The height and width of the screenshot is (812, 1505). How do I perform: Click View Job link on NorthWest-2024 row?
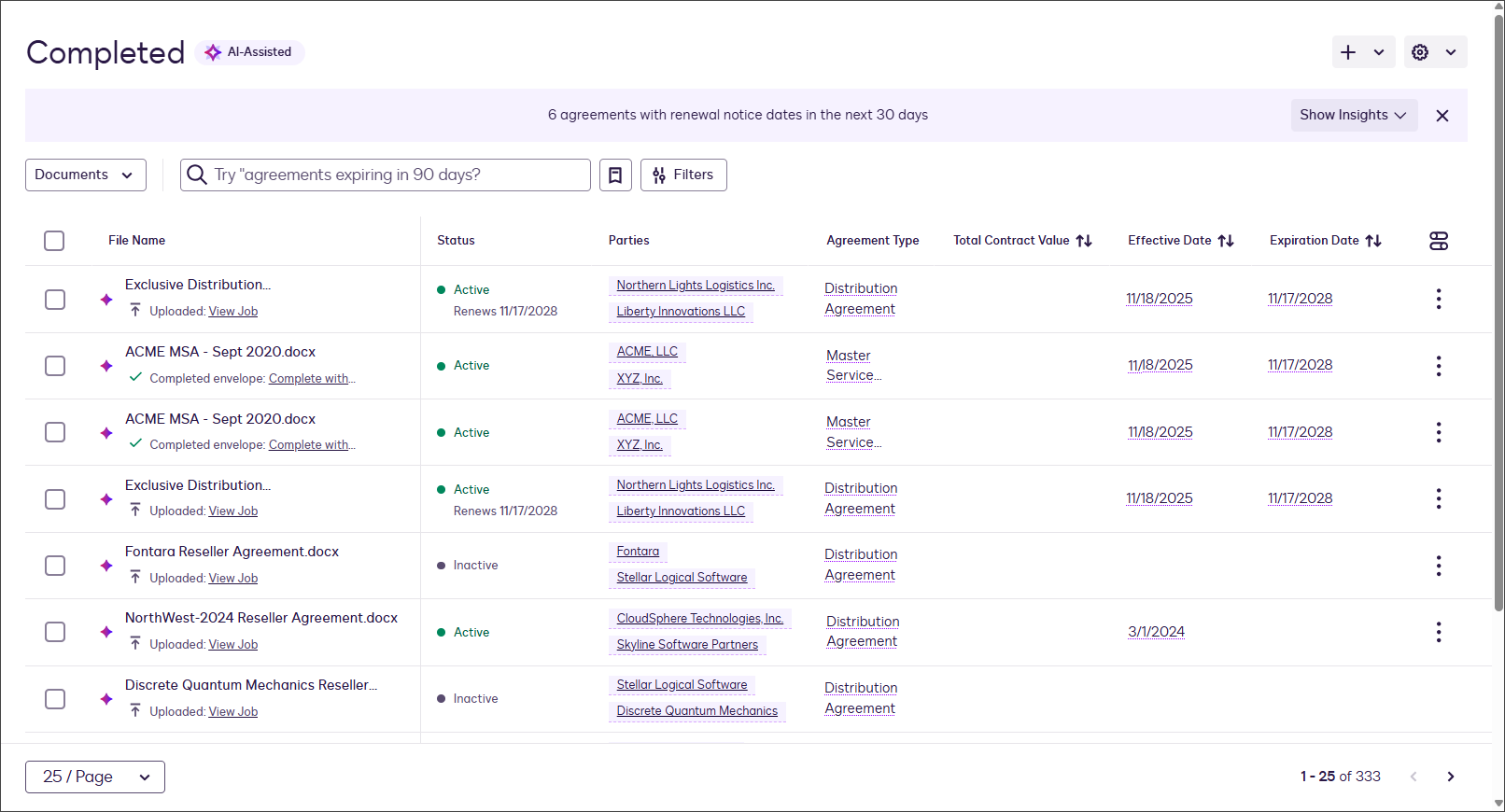point(233,644)
